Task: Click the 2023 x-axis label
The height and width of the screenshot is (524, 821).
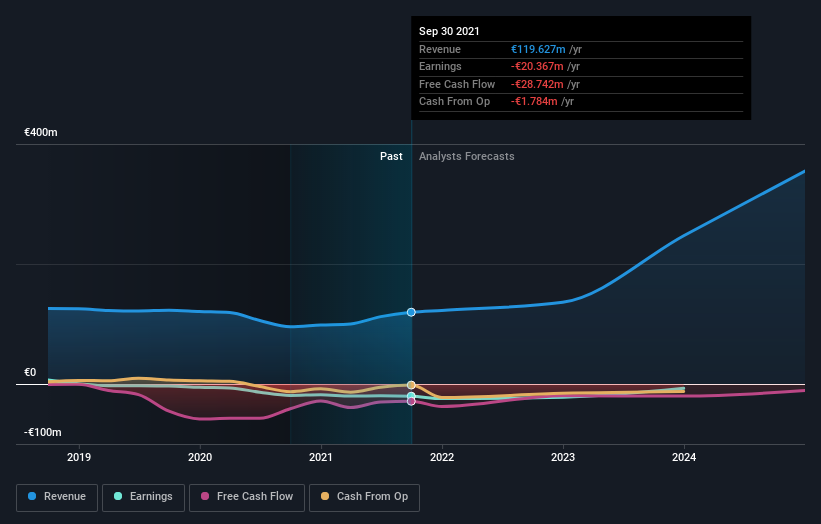Action: point(563,457)
